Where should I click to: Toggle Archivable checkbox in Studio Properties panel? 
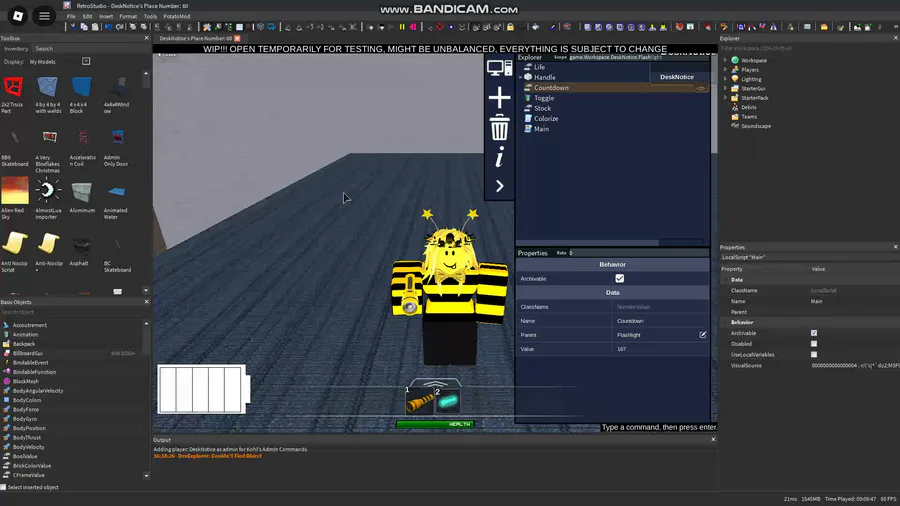[813, 333]
